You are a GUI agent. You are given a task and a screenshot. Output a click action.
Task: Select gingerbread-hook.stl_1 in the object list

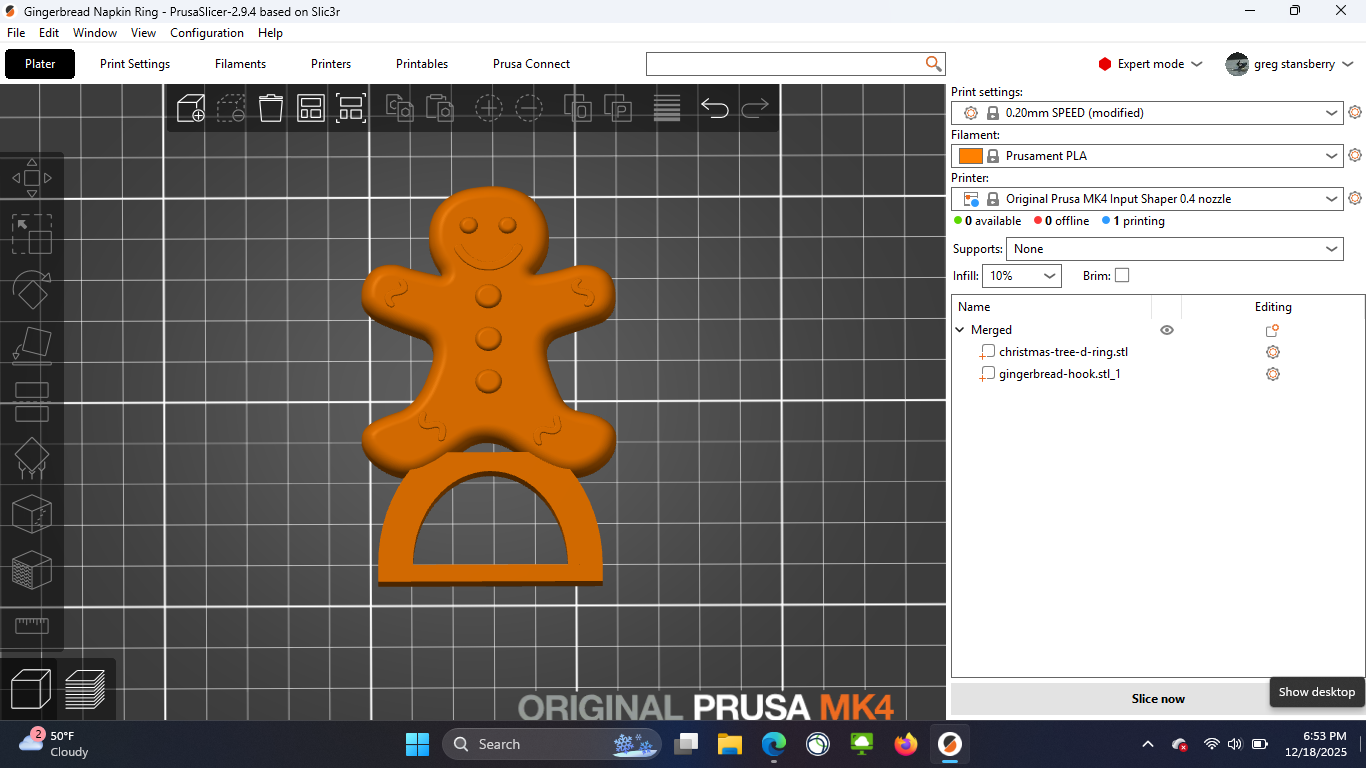click(1059, 374)
